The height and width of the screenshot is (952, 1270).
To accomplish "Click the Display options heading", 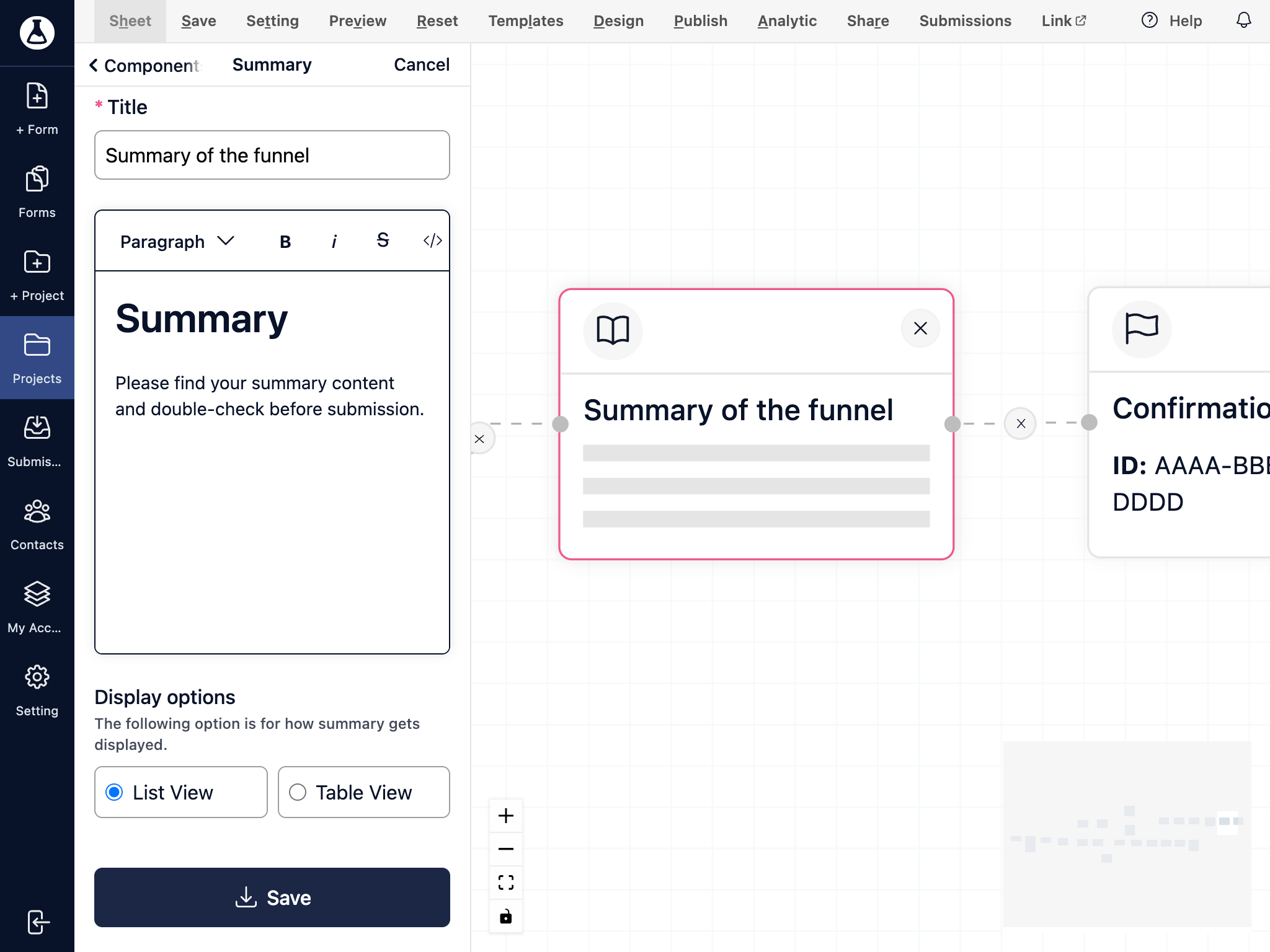I will tap(165, 697).
